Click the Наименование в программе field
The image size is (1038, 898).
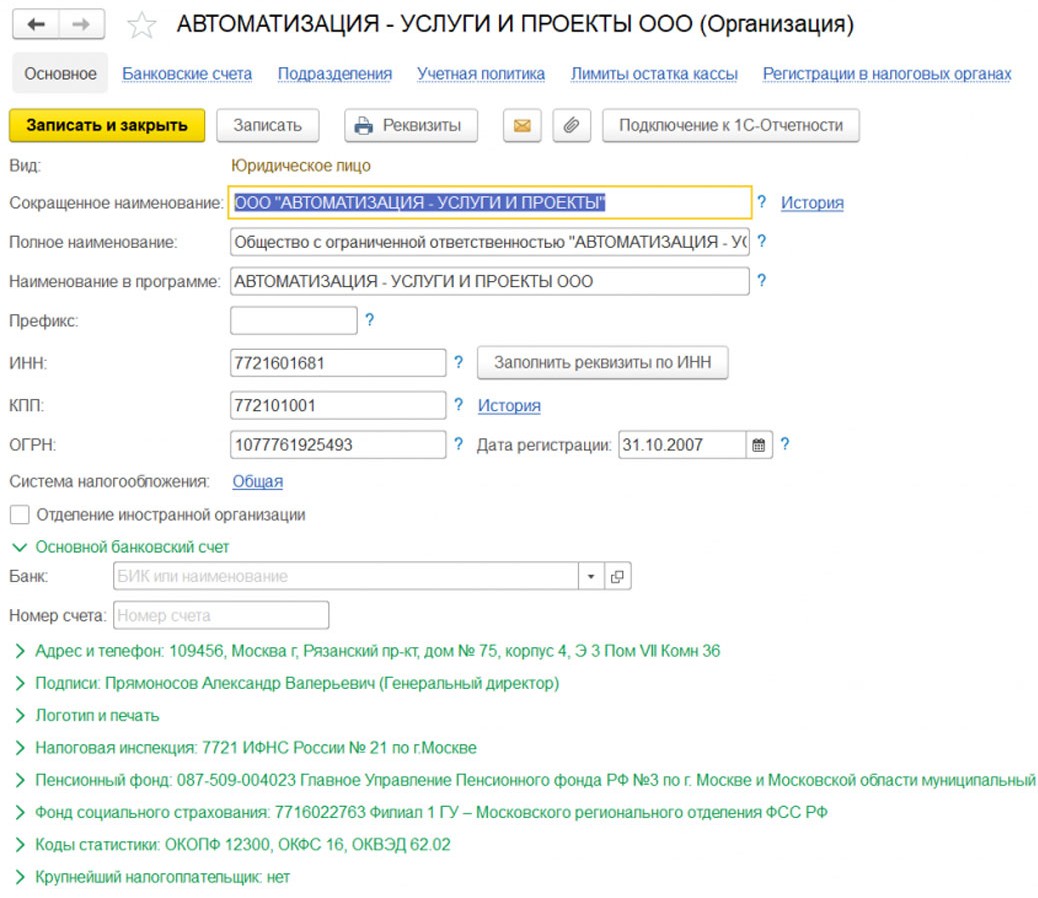point(490,281)
